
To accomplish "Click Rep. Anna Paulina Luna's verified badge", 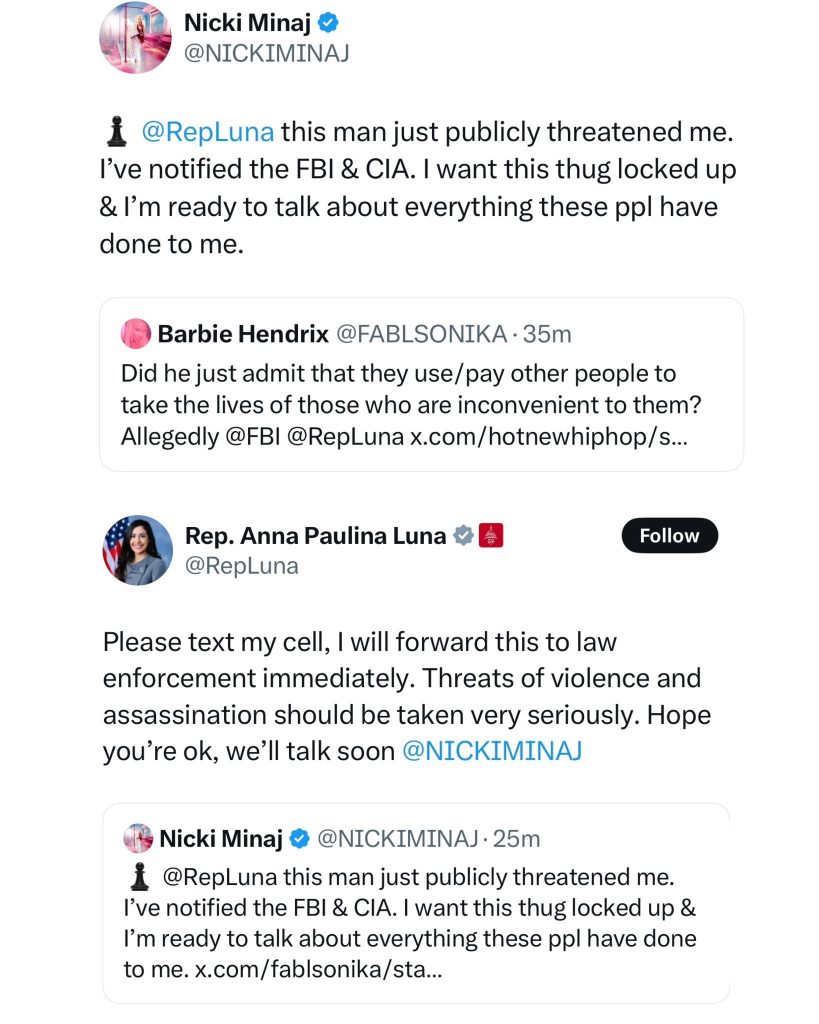I will coord(462,535).
